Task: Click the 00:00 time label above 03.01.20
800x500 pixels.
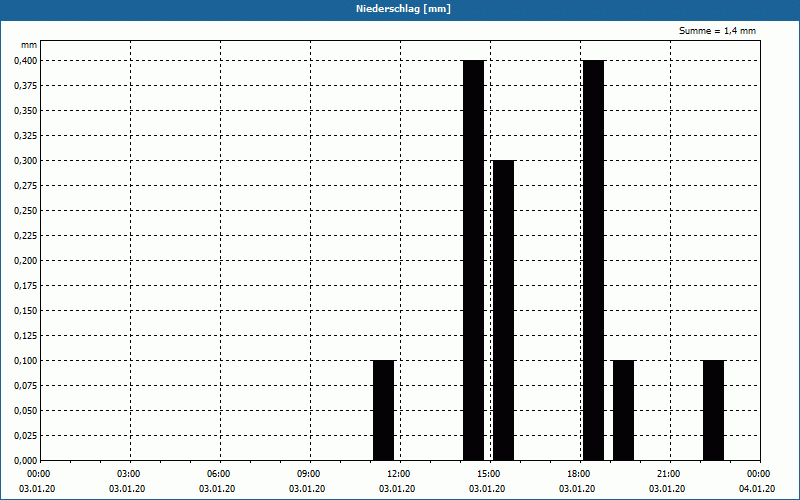Action: (x=38, y=474)
